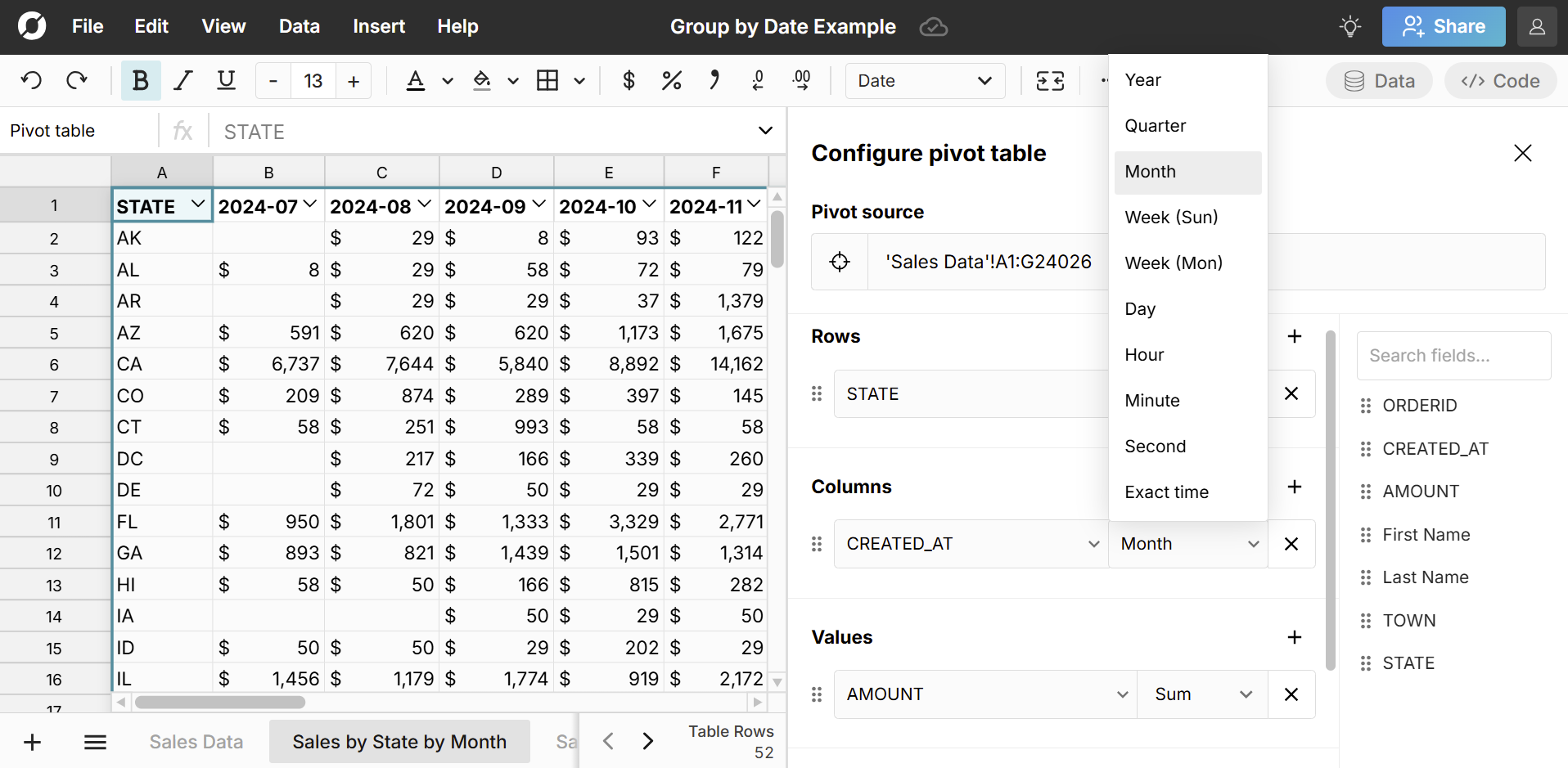Toggle underline formatting
Viewport: 1568px width, 768px height.
point(226,80)
